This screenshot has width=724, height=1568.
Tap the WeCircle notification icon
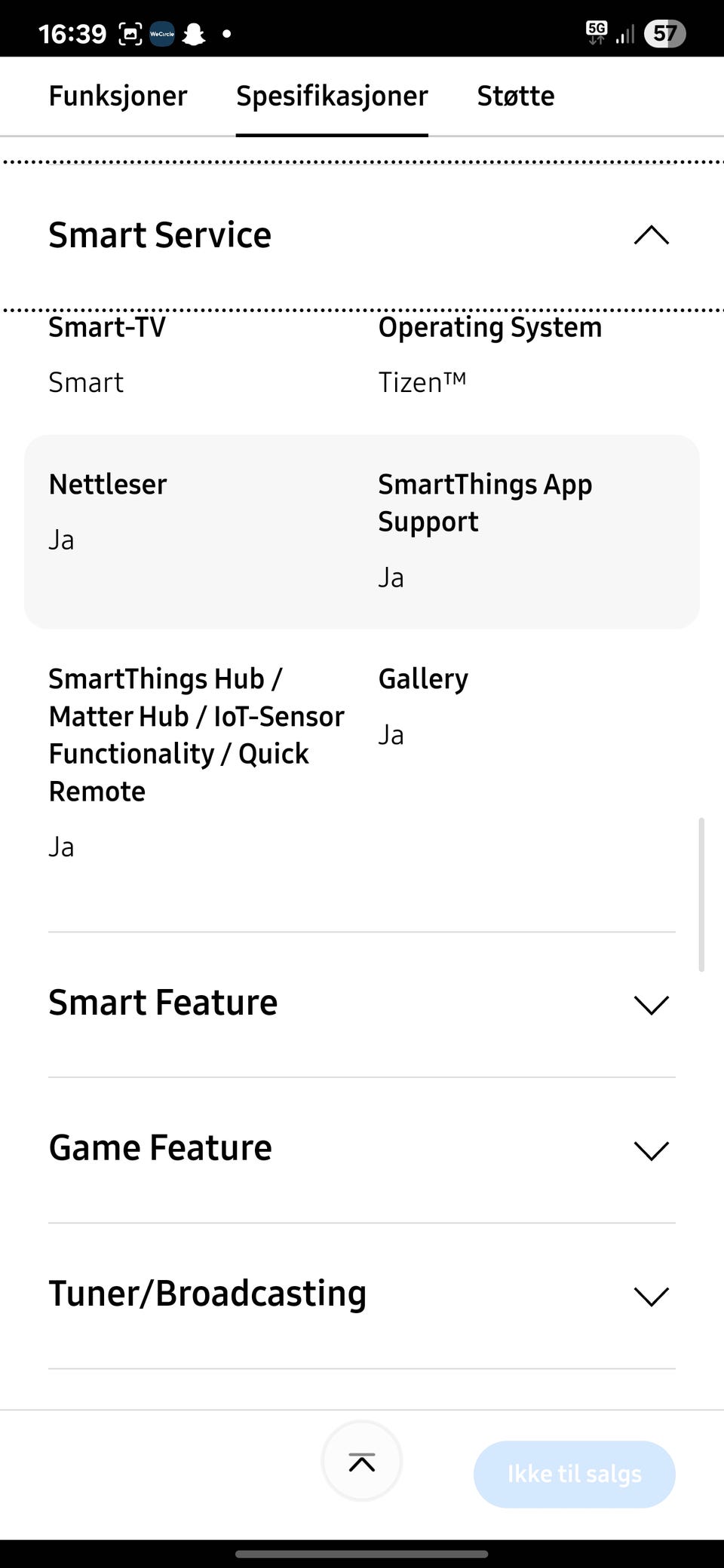click(162, 34)
